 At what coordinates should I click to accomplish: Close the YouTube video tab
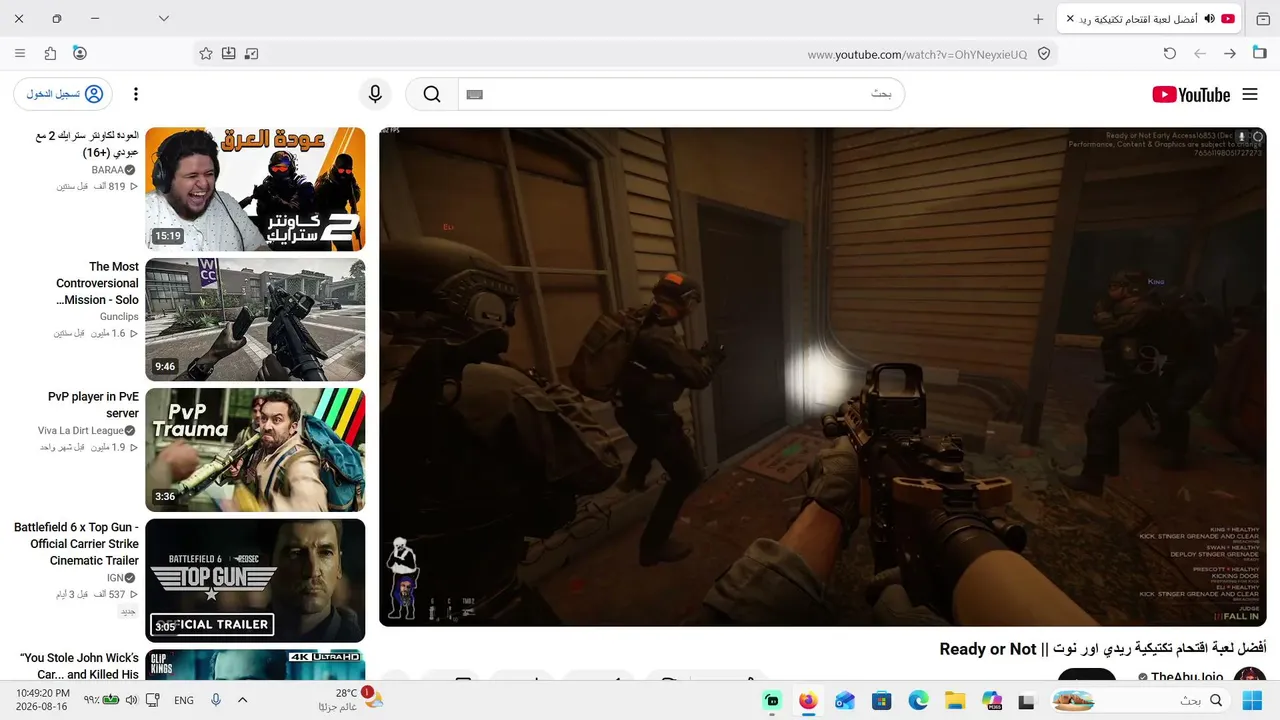[x=1070, y=19]
